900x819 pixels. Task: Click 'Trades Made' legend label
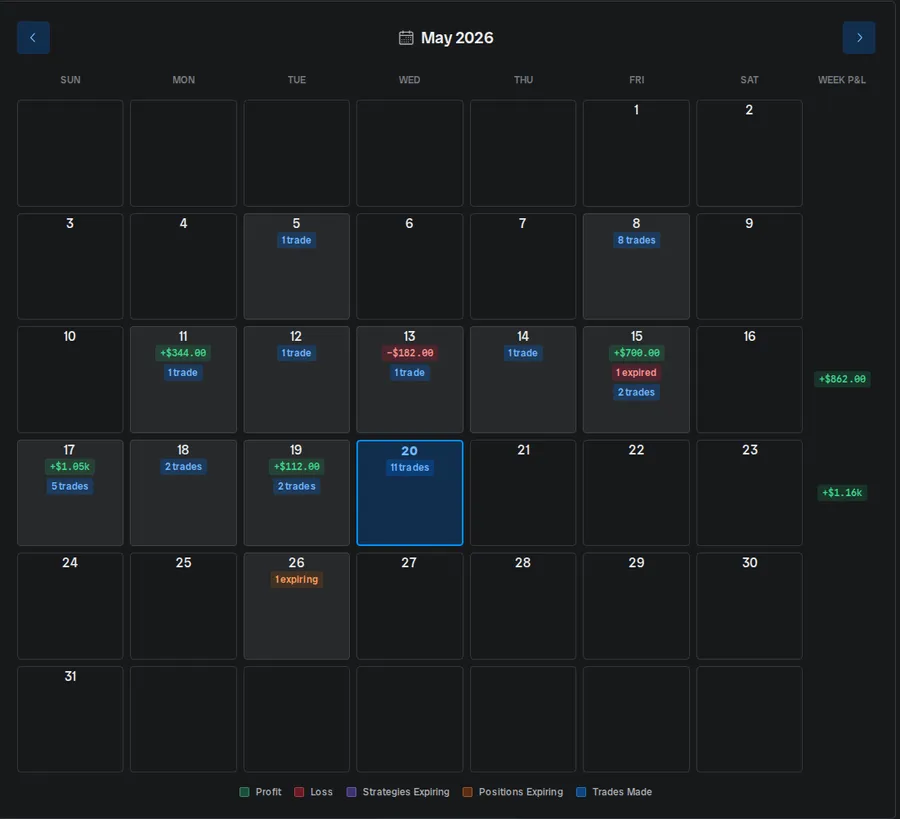click(x=622, y=792)
